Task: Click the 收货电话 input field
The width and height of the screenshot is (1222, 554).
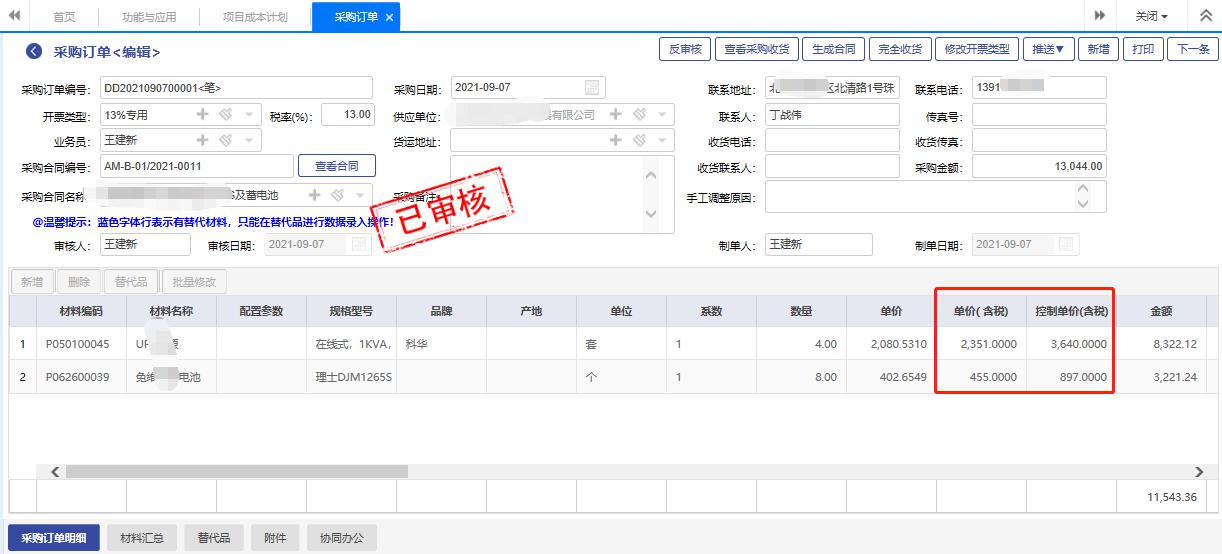Action: pos(832,141)
